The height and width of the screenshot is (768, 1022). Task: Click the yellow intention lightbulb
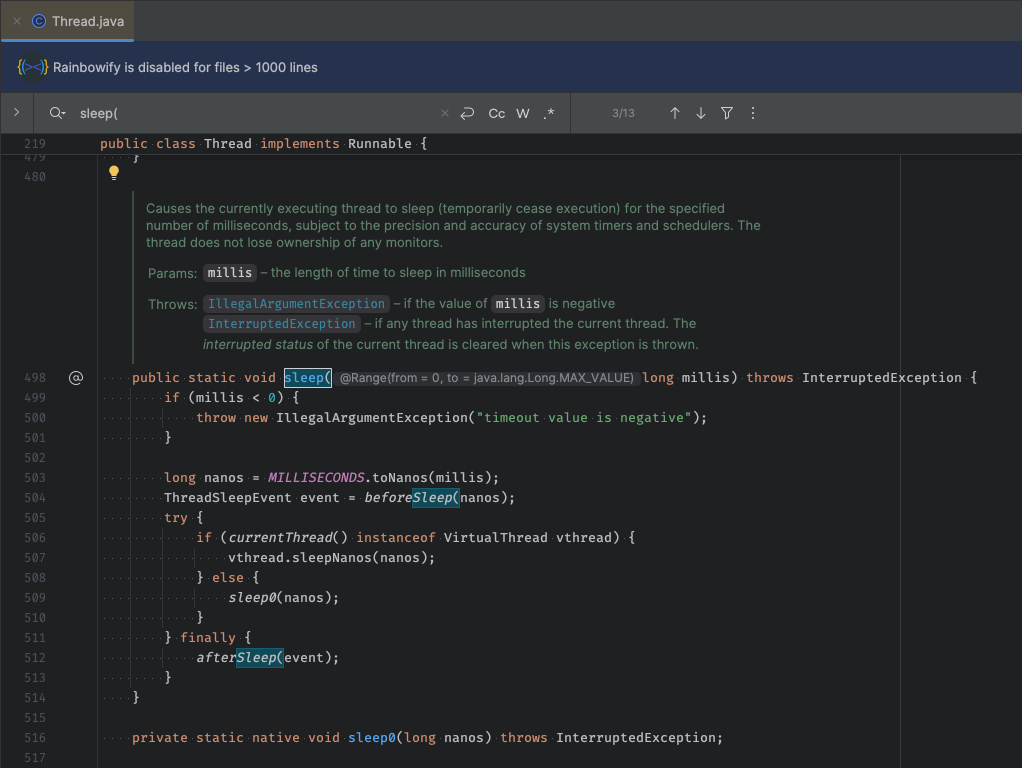(x=114, y=173)
